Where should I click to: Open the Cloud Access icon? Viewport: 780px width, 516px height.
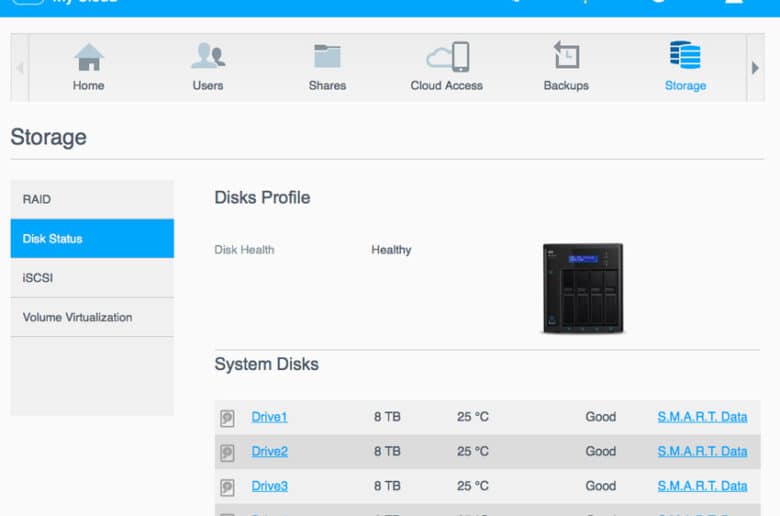[x=447, y=57]
